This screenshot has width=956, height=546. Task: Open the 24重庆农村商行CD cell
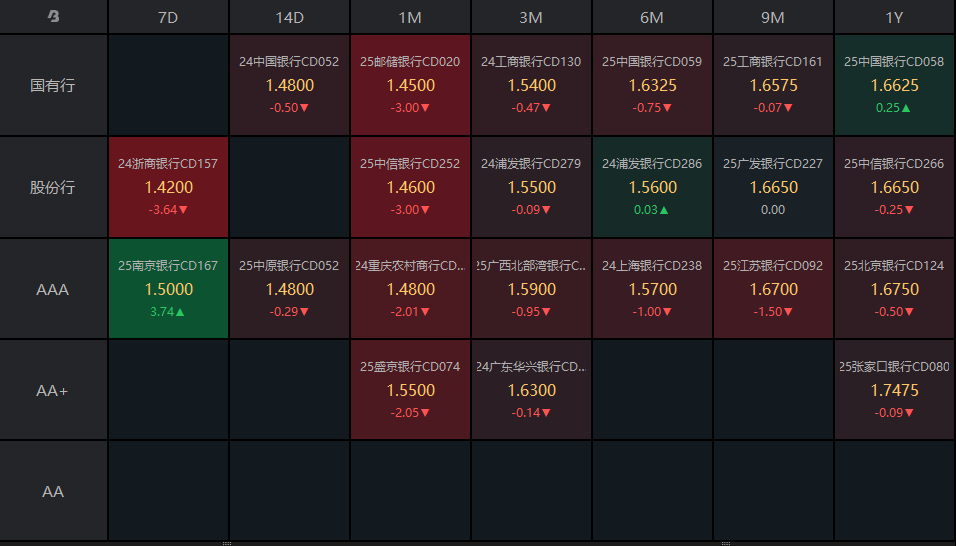[410, 288]
